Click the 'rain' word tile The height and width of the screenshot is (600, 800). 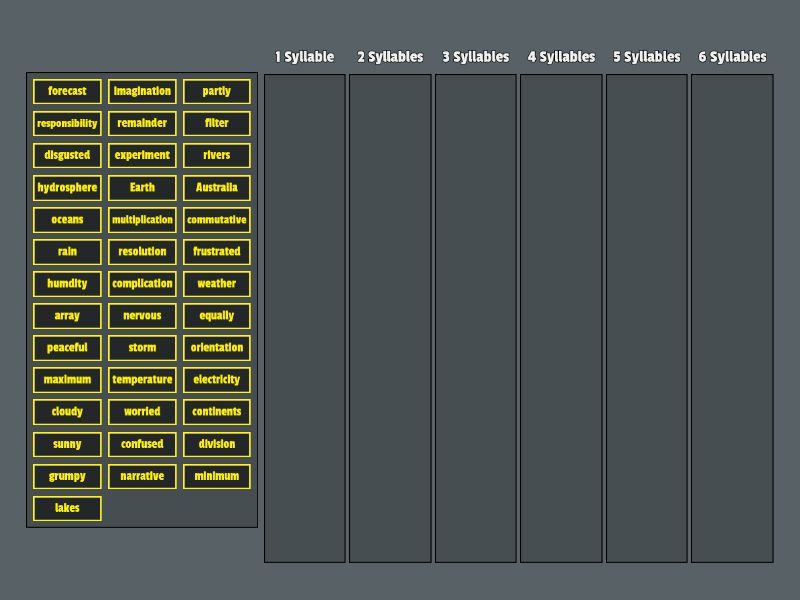coord(67,252)
